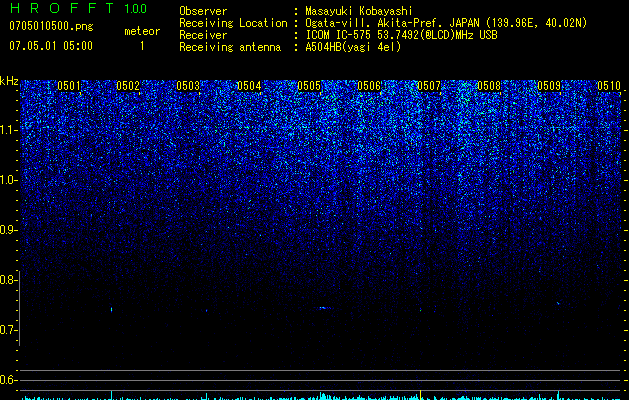Click the 0504 time marker
Viewport: 629px width, 400px height.
(249, 86)
